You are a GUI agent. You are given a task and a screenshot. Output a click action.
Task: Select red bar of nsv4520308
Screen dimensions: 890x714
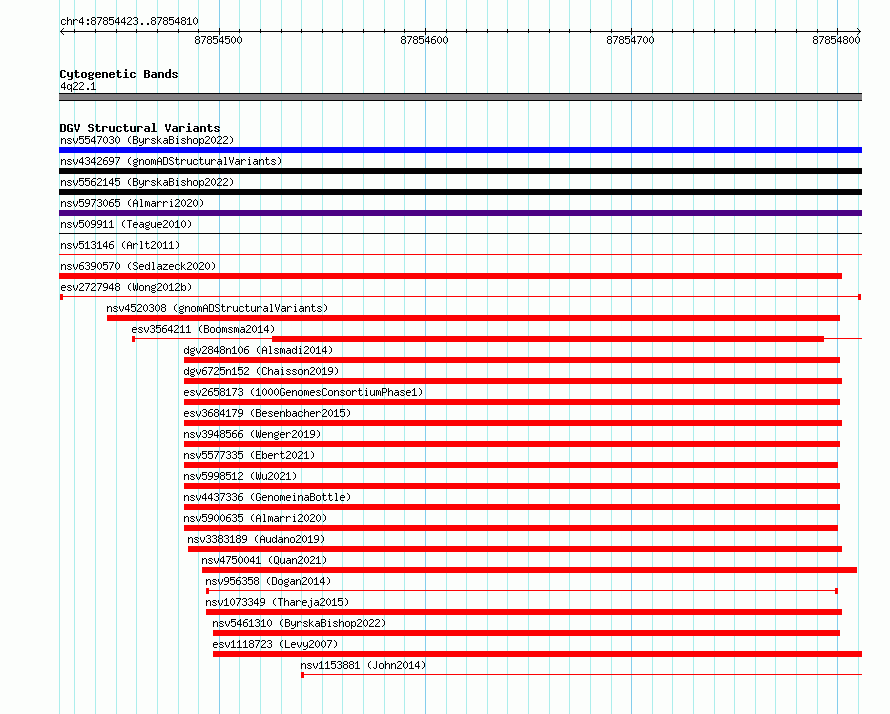473,318
